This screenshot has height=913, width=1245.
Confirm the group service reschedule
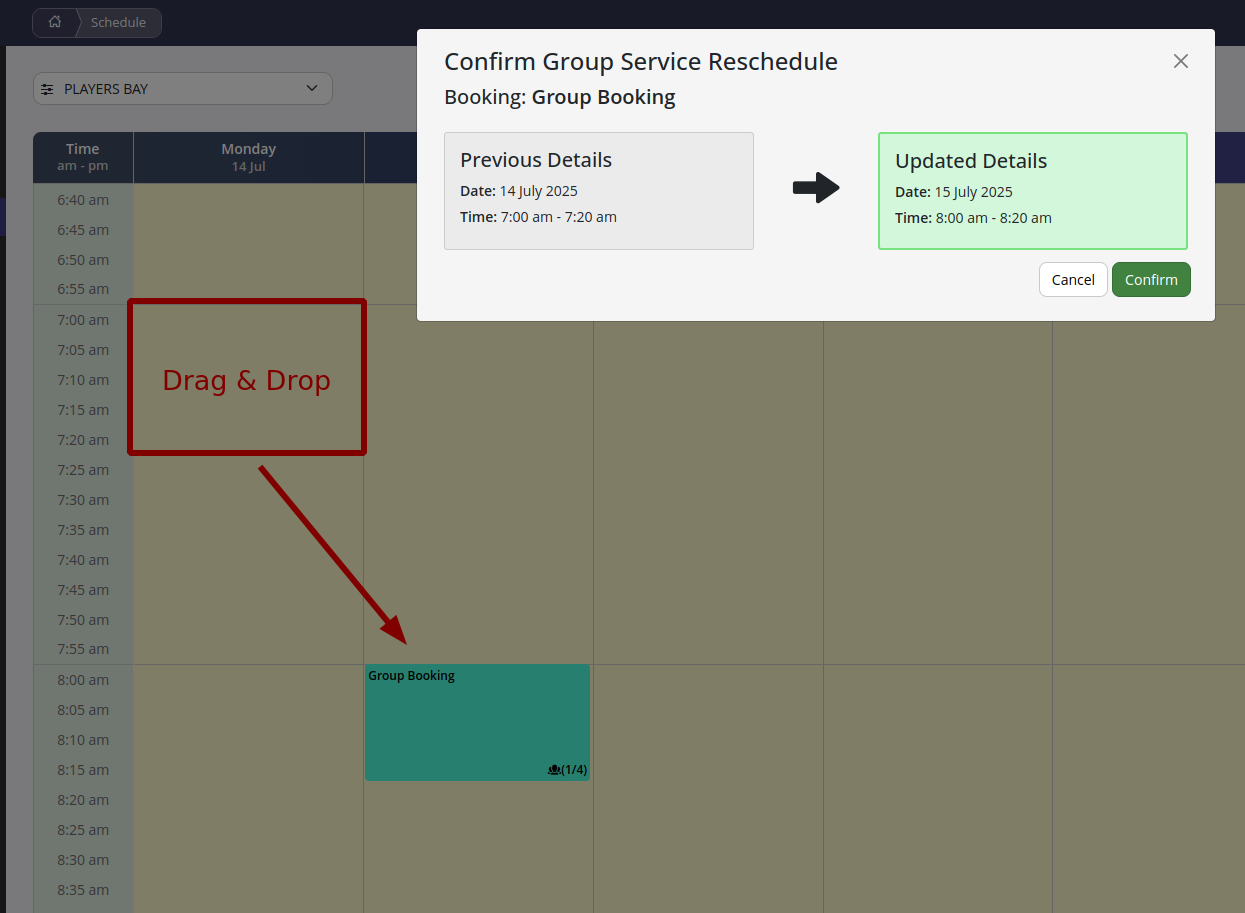(1150, 280)
